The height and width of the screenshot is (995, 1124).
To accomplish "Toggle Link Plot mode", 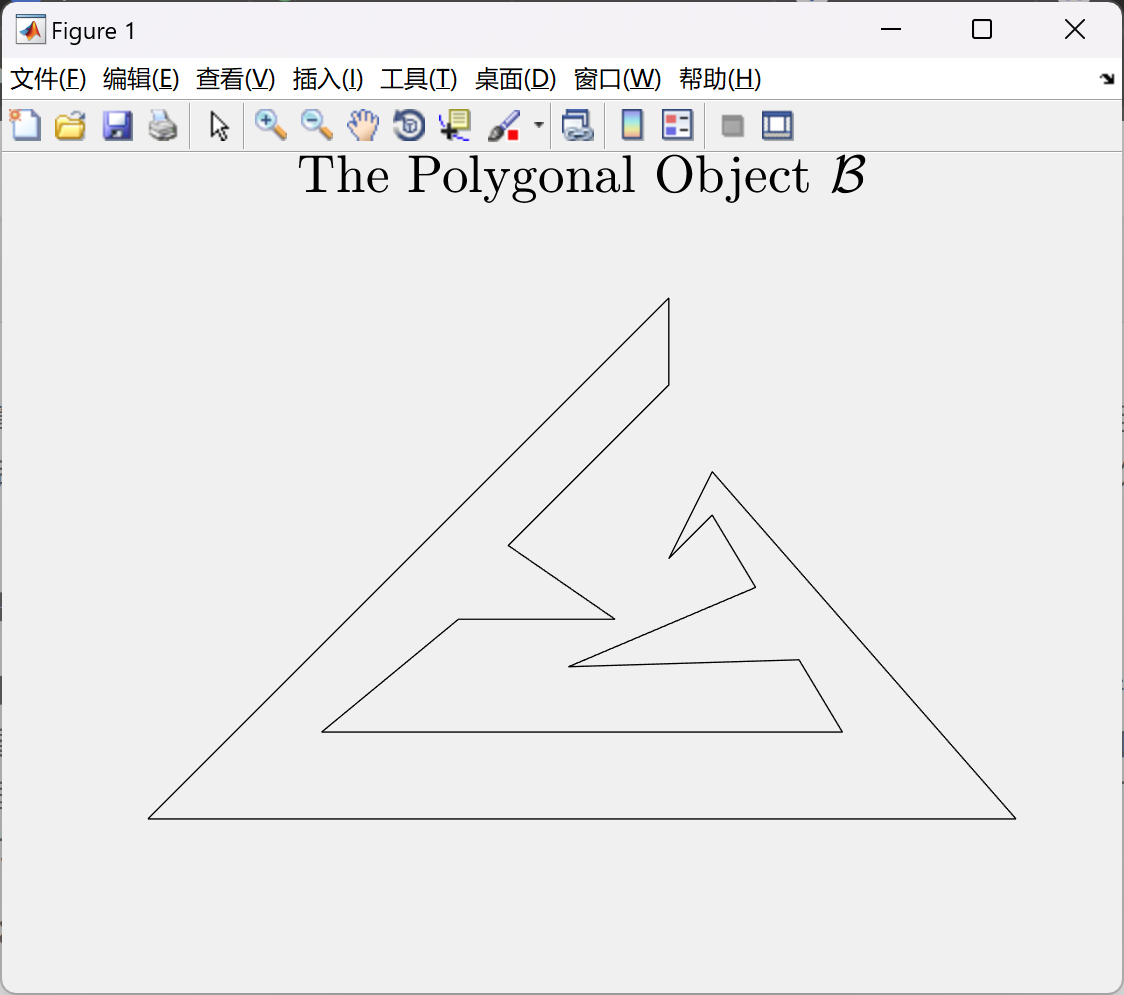I will pyautogui.click(x=578, y=125).
